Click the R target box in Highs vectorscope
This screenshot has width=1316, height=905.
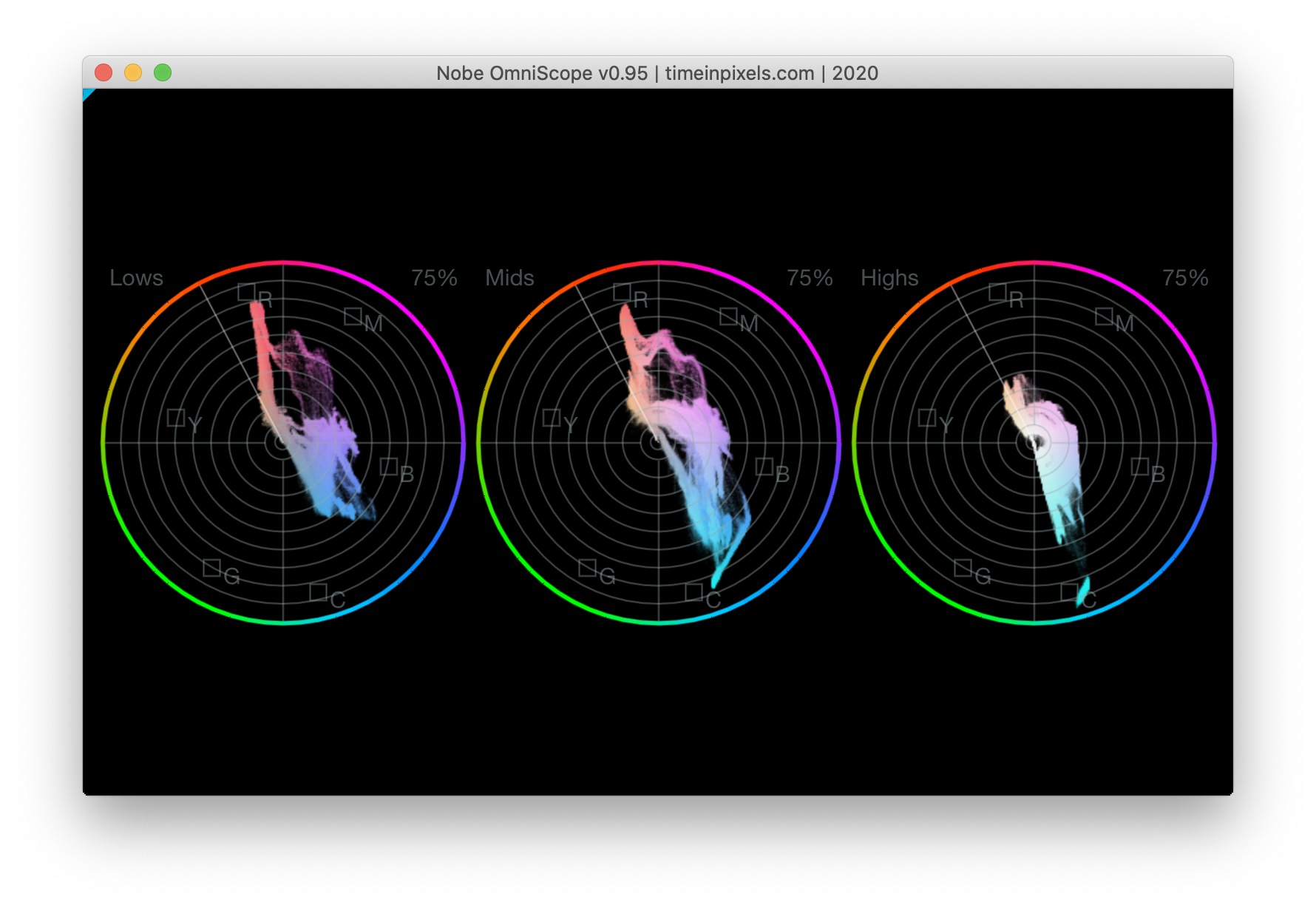(x=997, y=292)
